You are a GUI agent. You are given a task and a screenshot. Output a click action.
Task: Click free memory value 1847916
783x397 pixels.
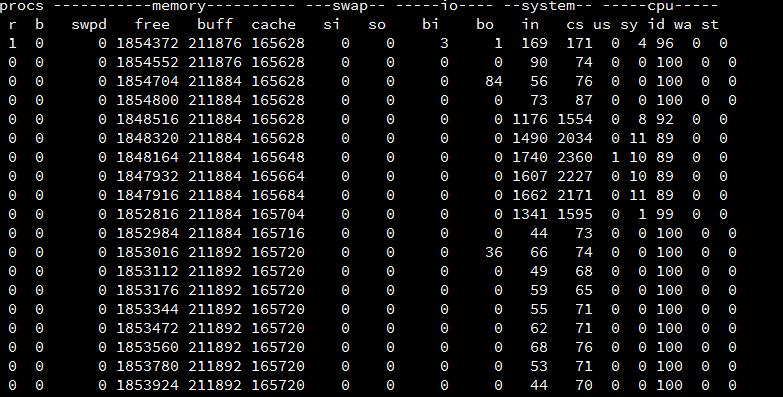pos(147,195)
